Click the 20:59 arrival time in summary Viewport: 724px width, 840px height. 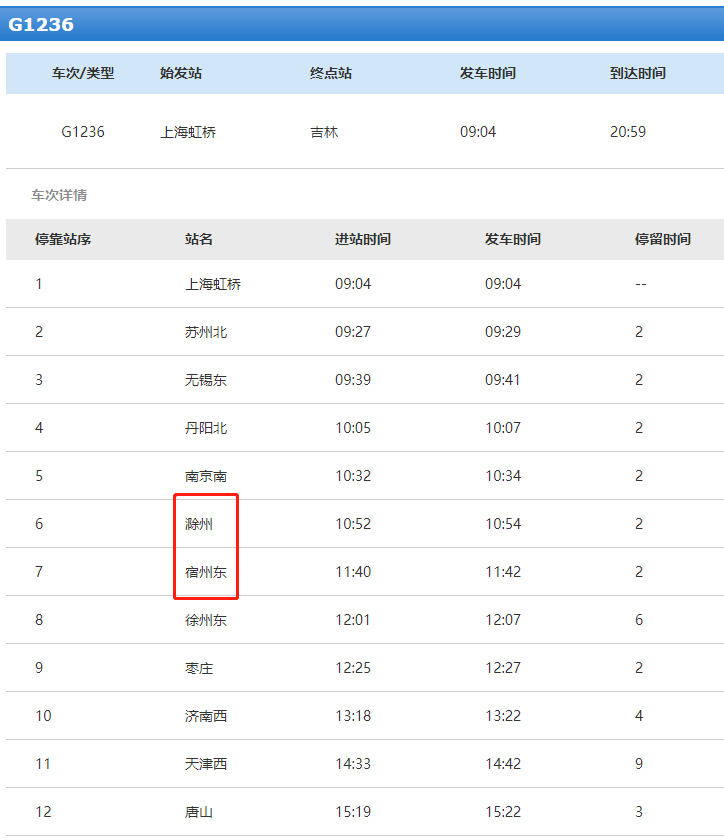click(628, 132)
